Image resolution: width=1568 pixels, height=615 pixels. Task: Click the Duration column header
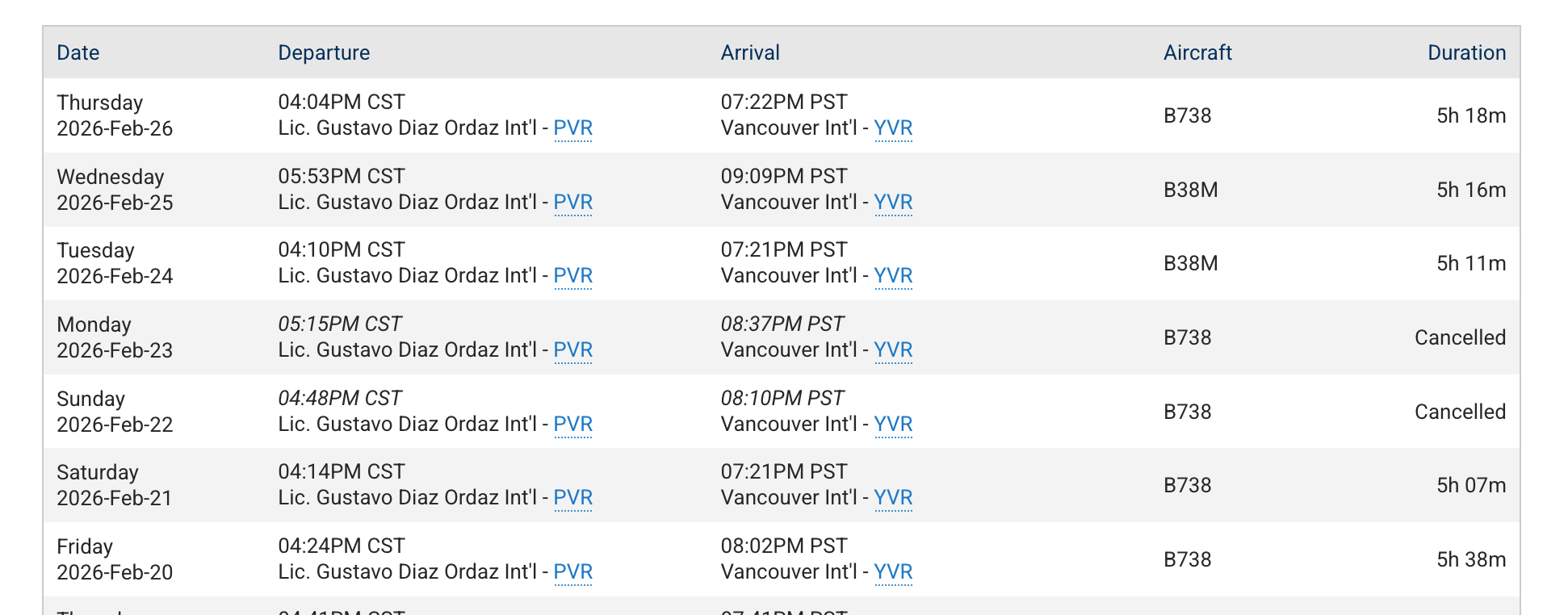[1466, 53]
